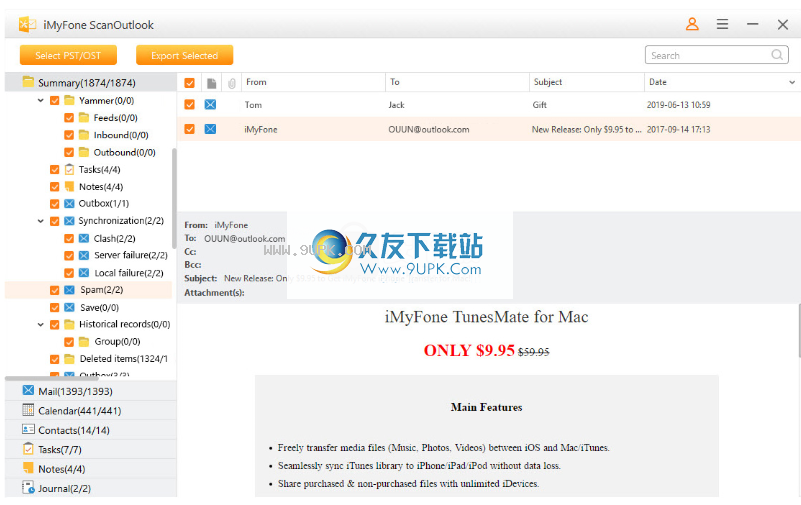Viewport: 801px width, 505px height.
Task: Collapse the Historical records tree node
Action: point(41,325)
